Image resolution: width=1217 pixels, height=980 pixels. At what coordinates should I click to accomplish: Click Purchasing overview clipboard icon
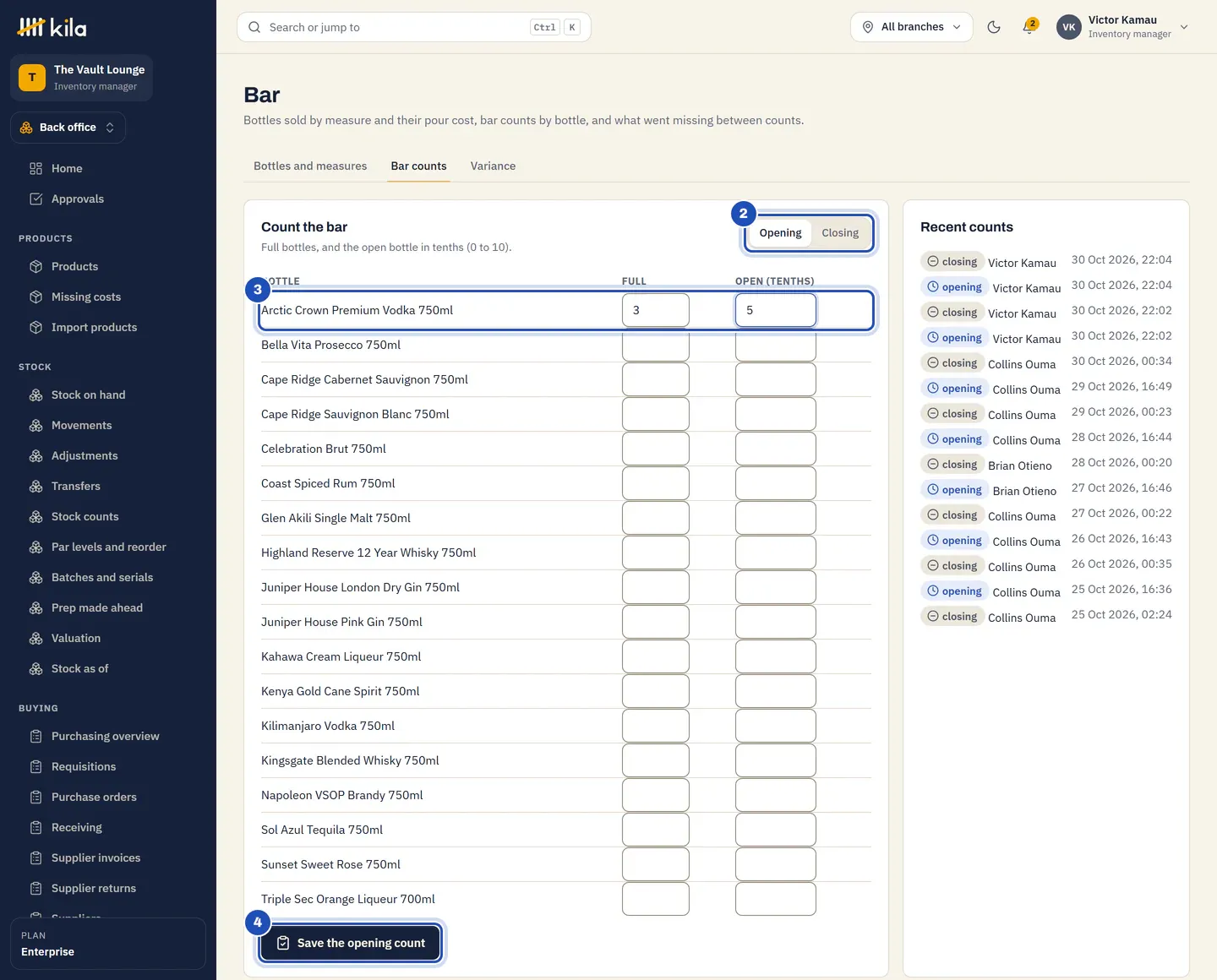35,736
